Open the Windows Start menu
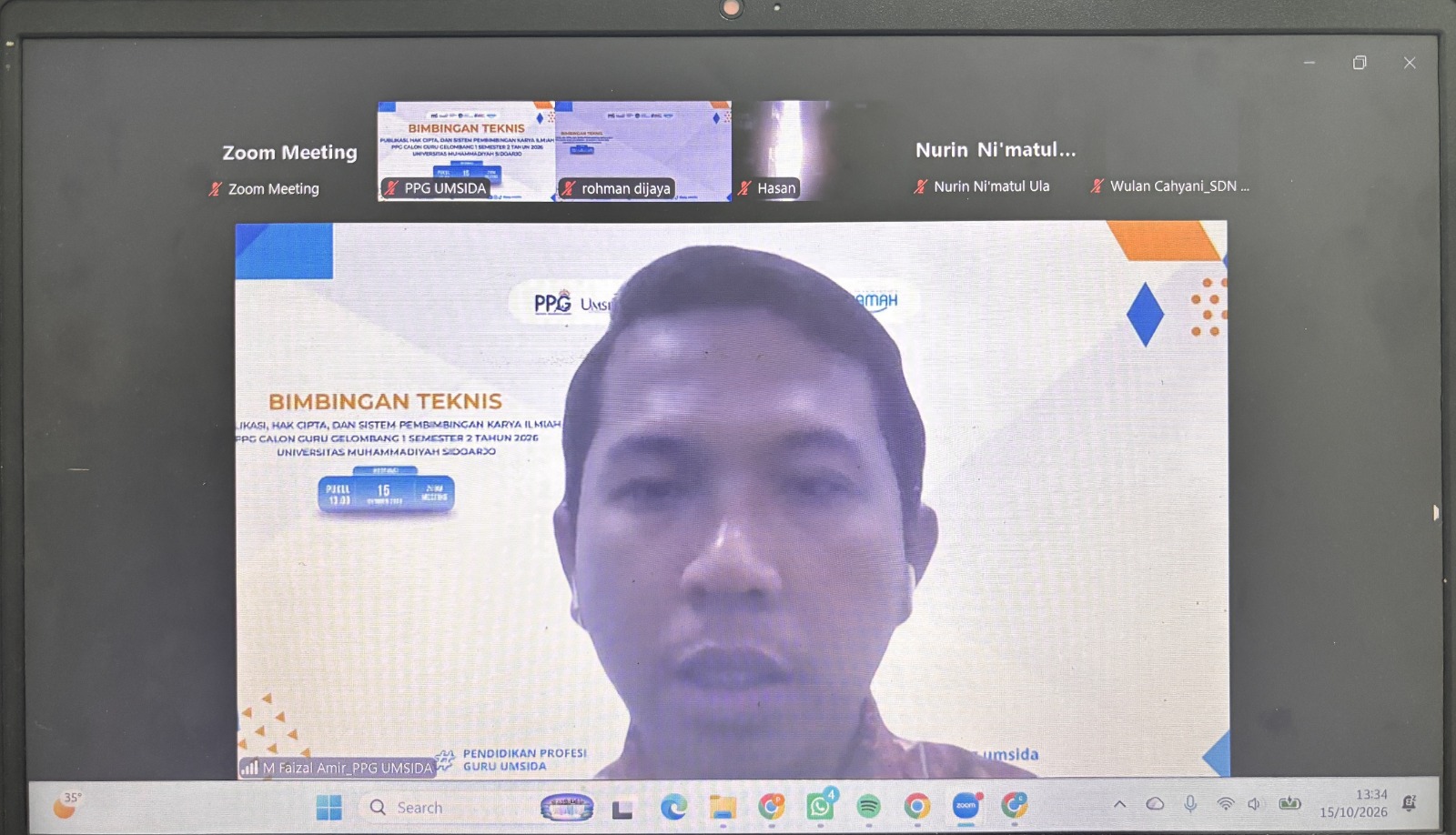This screenshot has height=835, width=1456. (329, 807)
